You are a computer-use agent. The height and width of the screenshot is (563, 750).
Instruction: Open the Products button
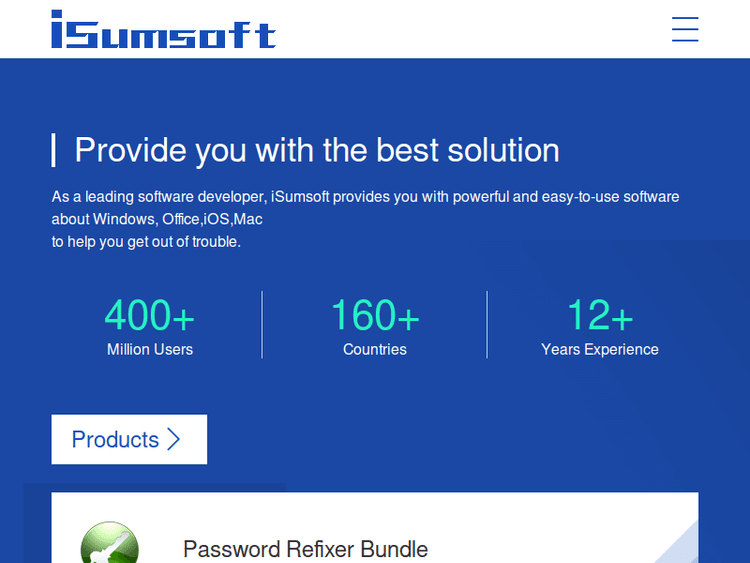(129, 439)
